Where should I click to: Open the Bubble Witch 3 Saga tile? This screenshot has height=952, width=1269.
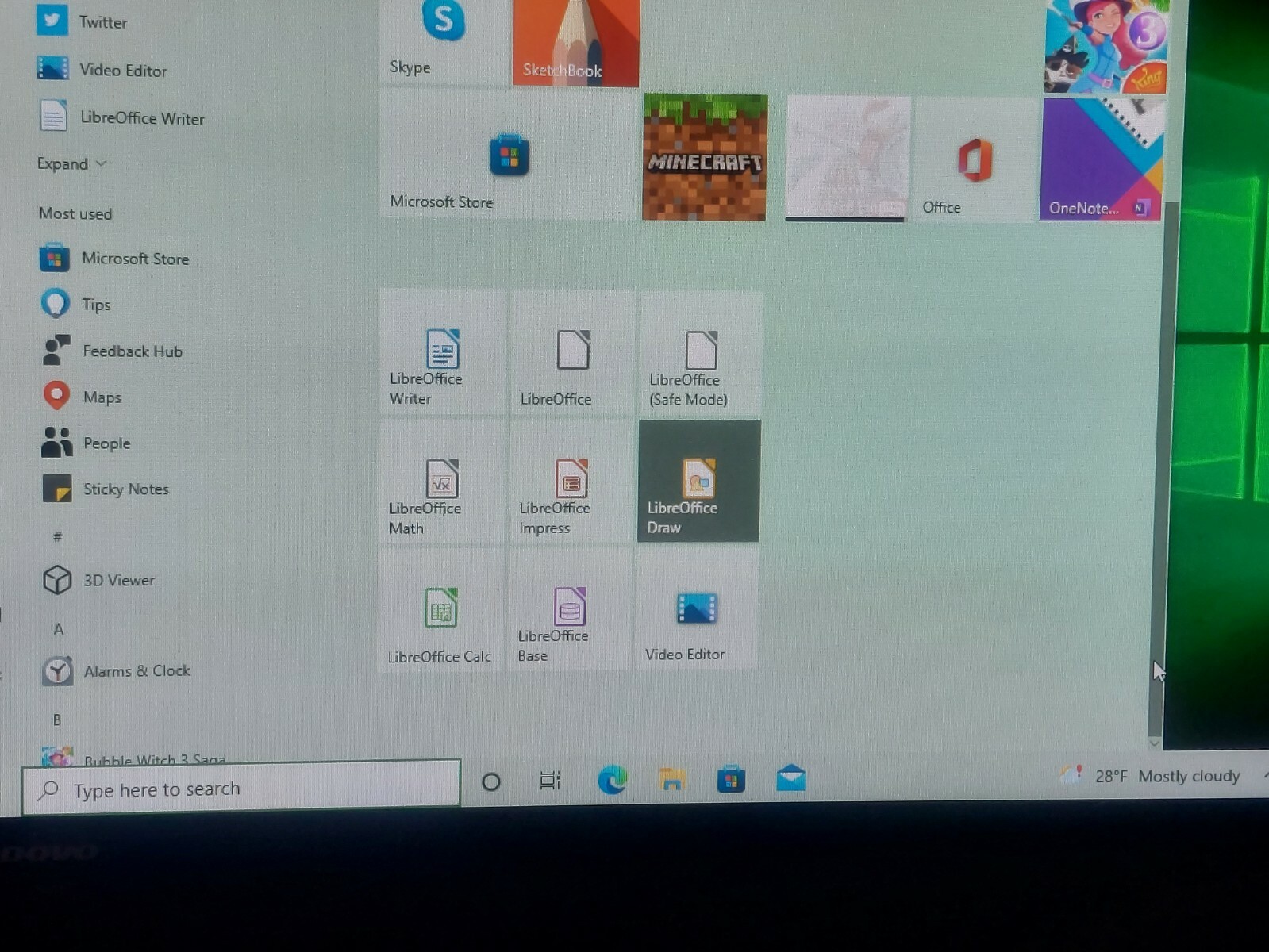1106,46
